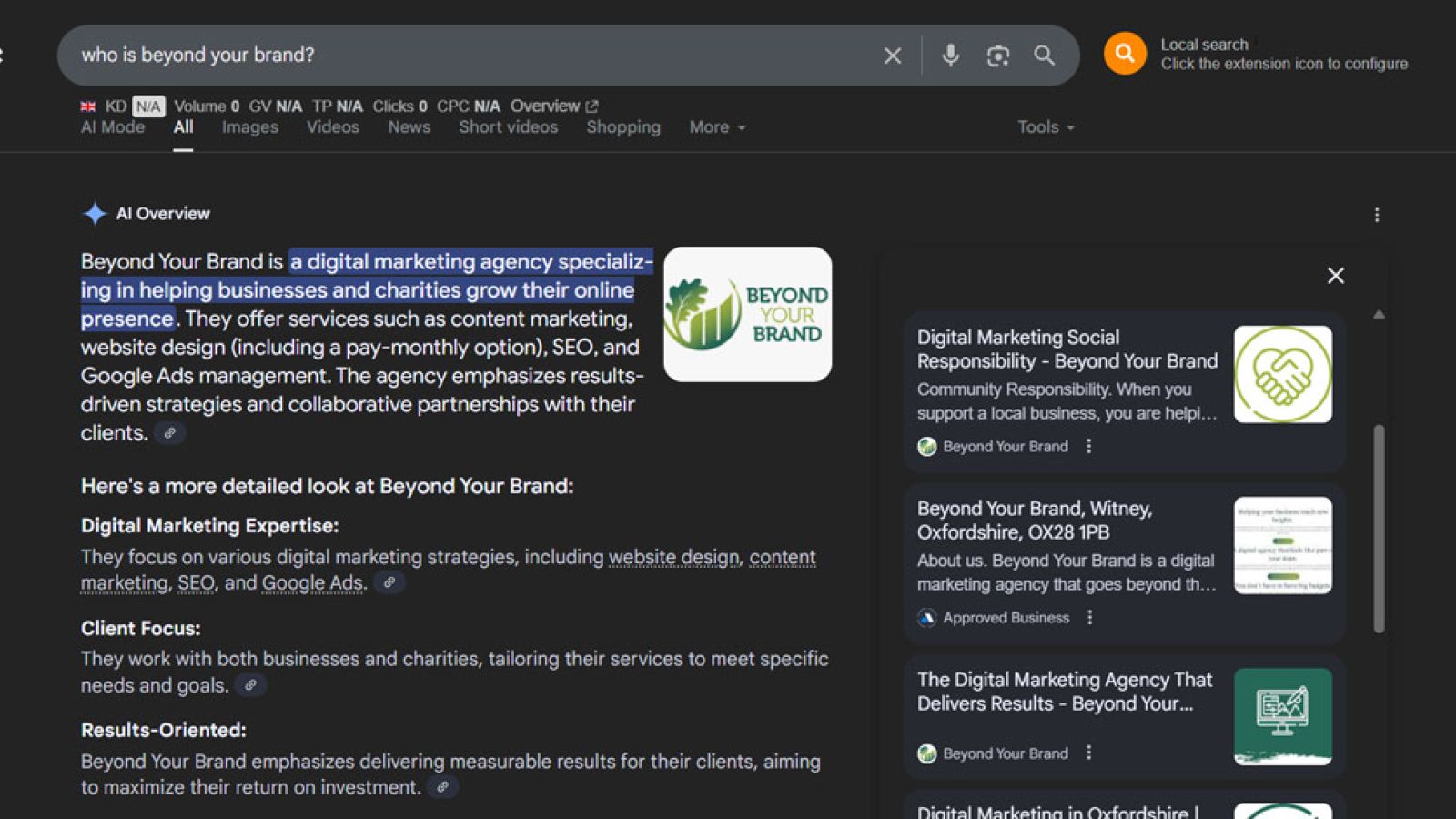Open search by image camera icon

998,56
